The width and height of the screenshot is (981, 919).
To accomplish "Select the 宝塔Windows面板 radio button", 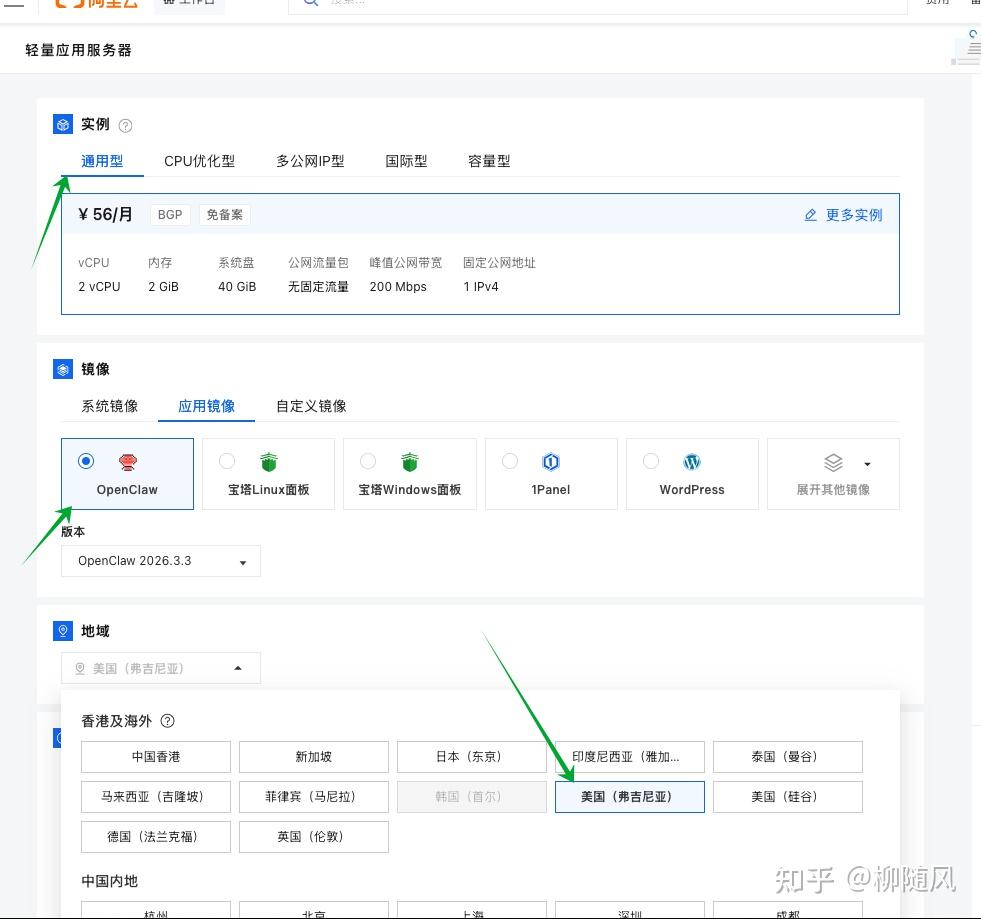I will pos(368,461).
